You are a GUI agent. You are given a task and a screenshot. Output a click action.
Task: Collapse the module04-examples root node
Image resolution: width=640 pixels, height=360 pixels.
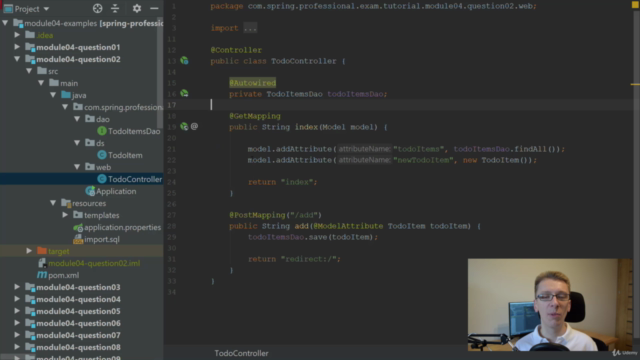tap(5, 23)
